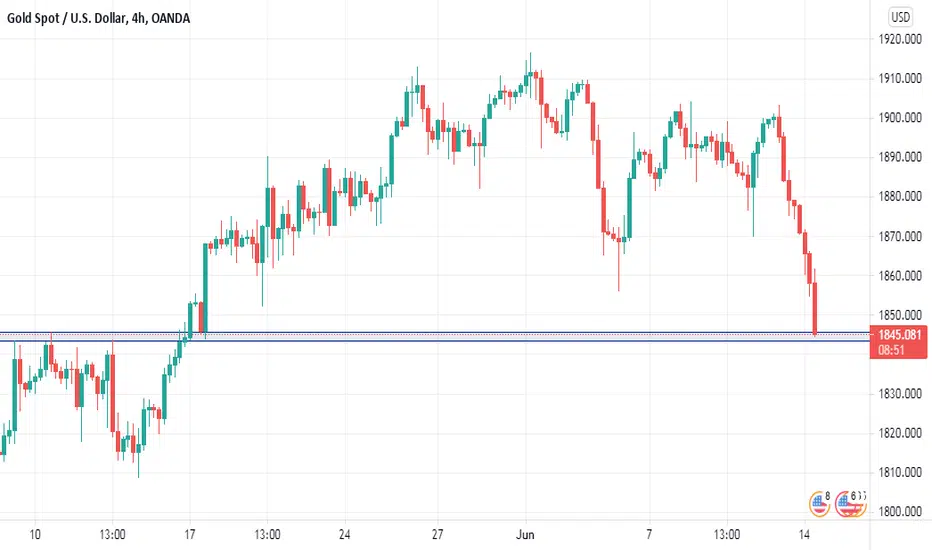Click the 1900.000 price scale label
932x550 pixels.
(x=900, y=118)
